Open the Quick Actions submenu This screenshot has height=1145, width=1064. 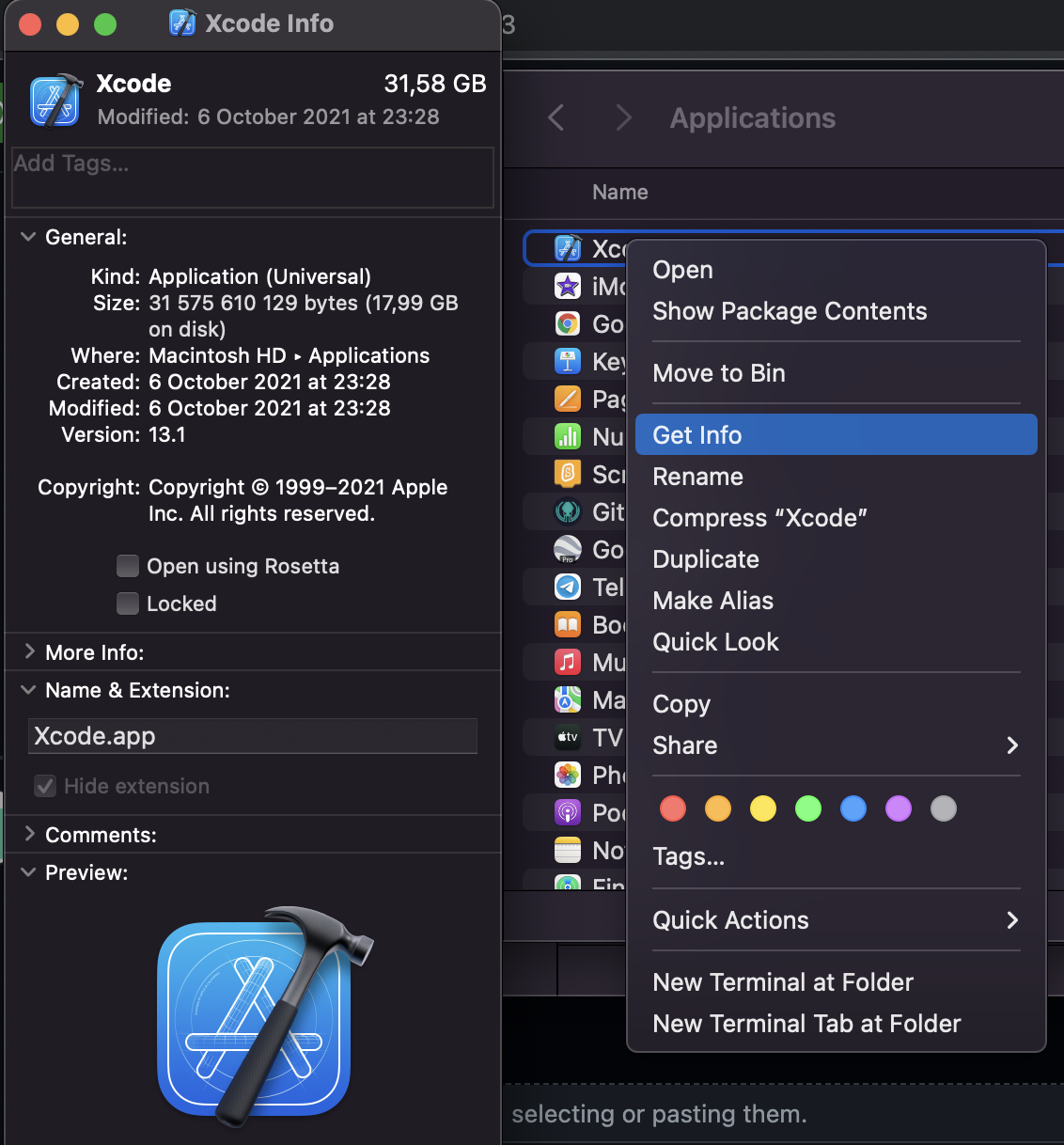(731, 920)
